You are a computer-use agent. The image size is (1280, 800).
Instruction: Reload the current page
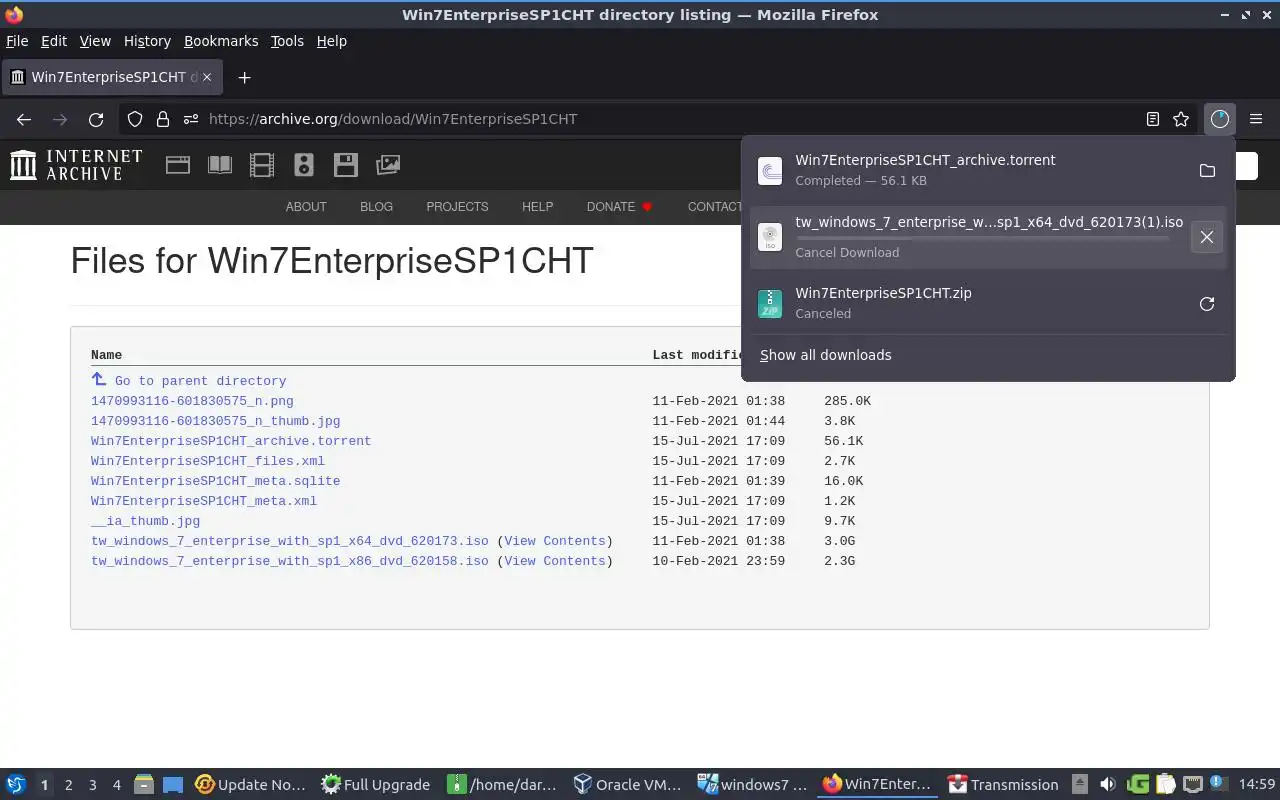(x=96, y=119)
